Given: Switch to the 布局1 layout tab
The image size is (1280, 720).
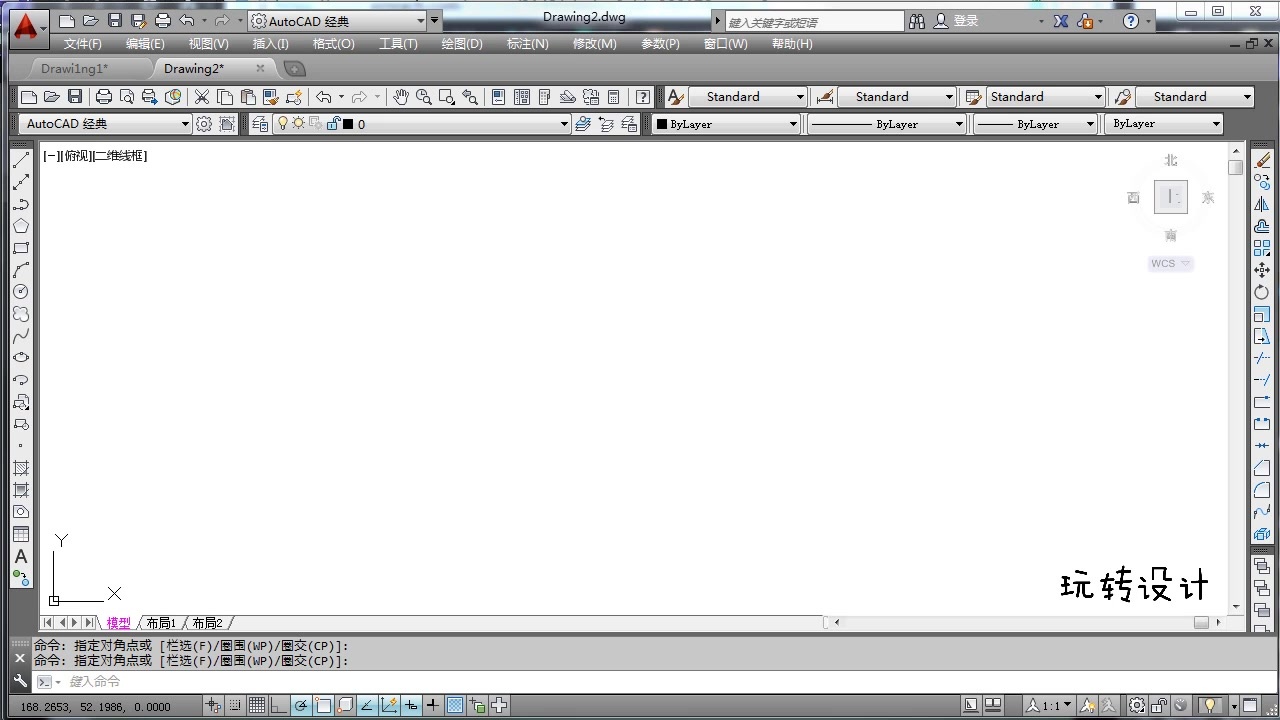Looking at the screenshot, I should click(161, 623).
